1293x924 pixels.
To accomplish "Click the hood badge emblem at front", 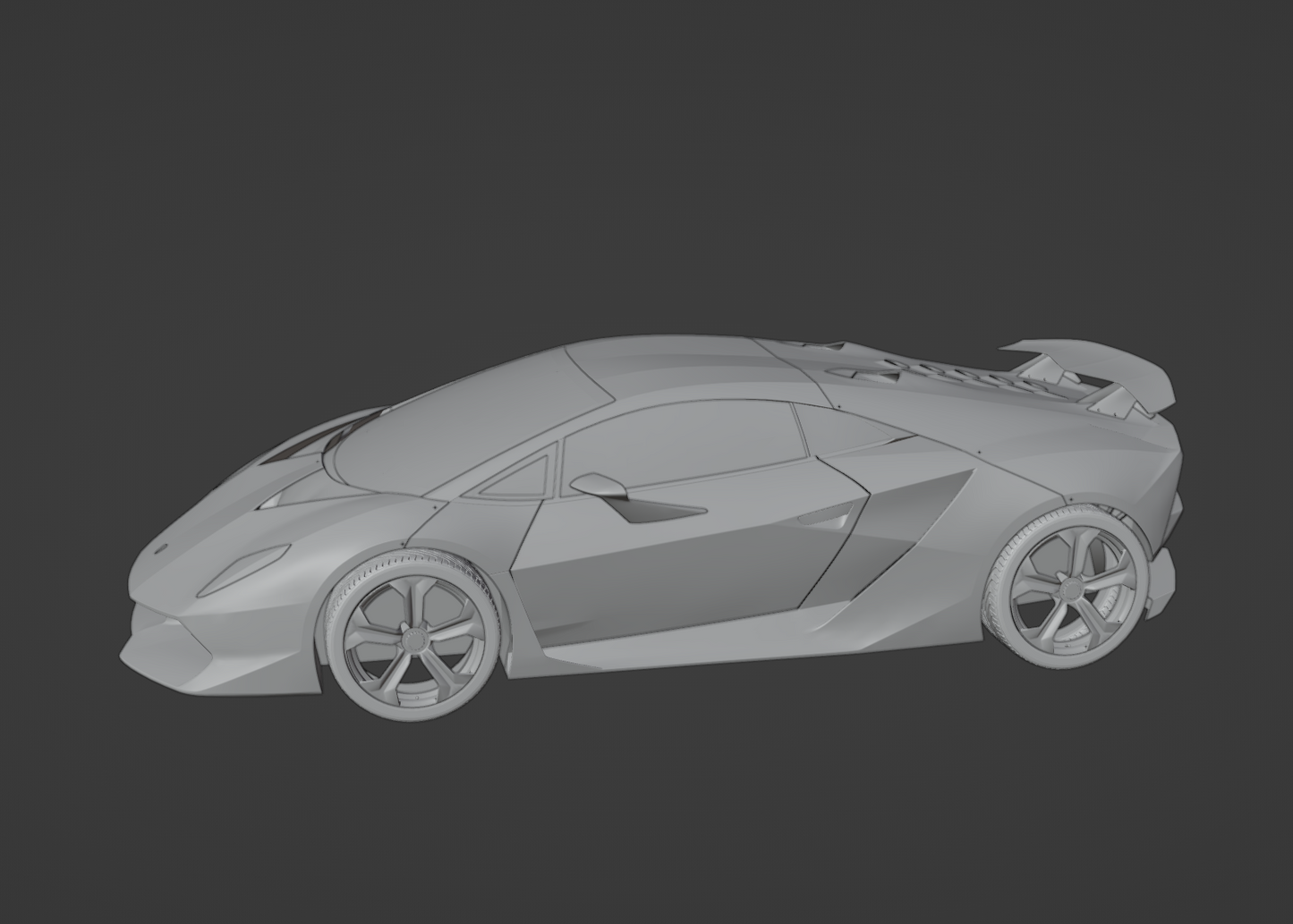I will [162, 549].
